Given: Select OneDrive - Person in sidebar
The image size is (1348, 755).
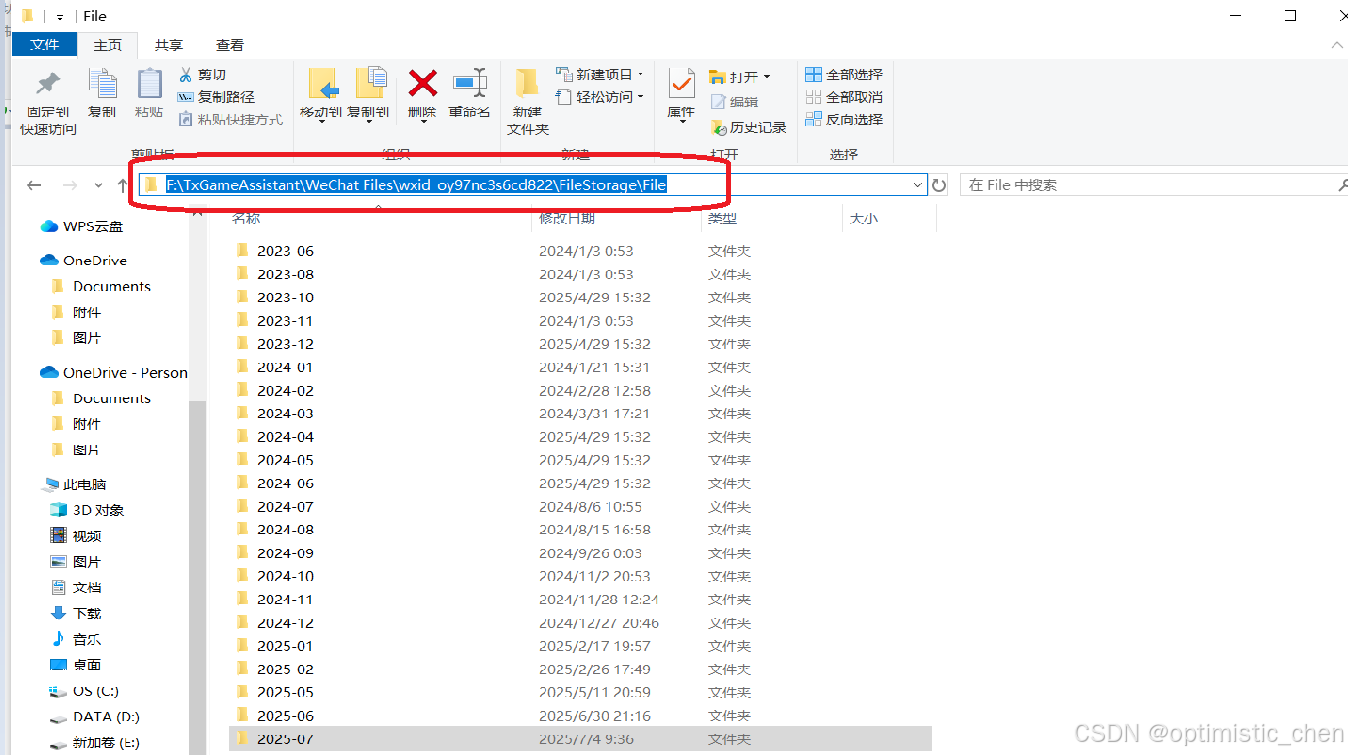Looking at the screenshot, I should pos(113,372).
